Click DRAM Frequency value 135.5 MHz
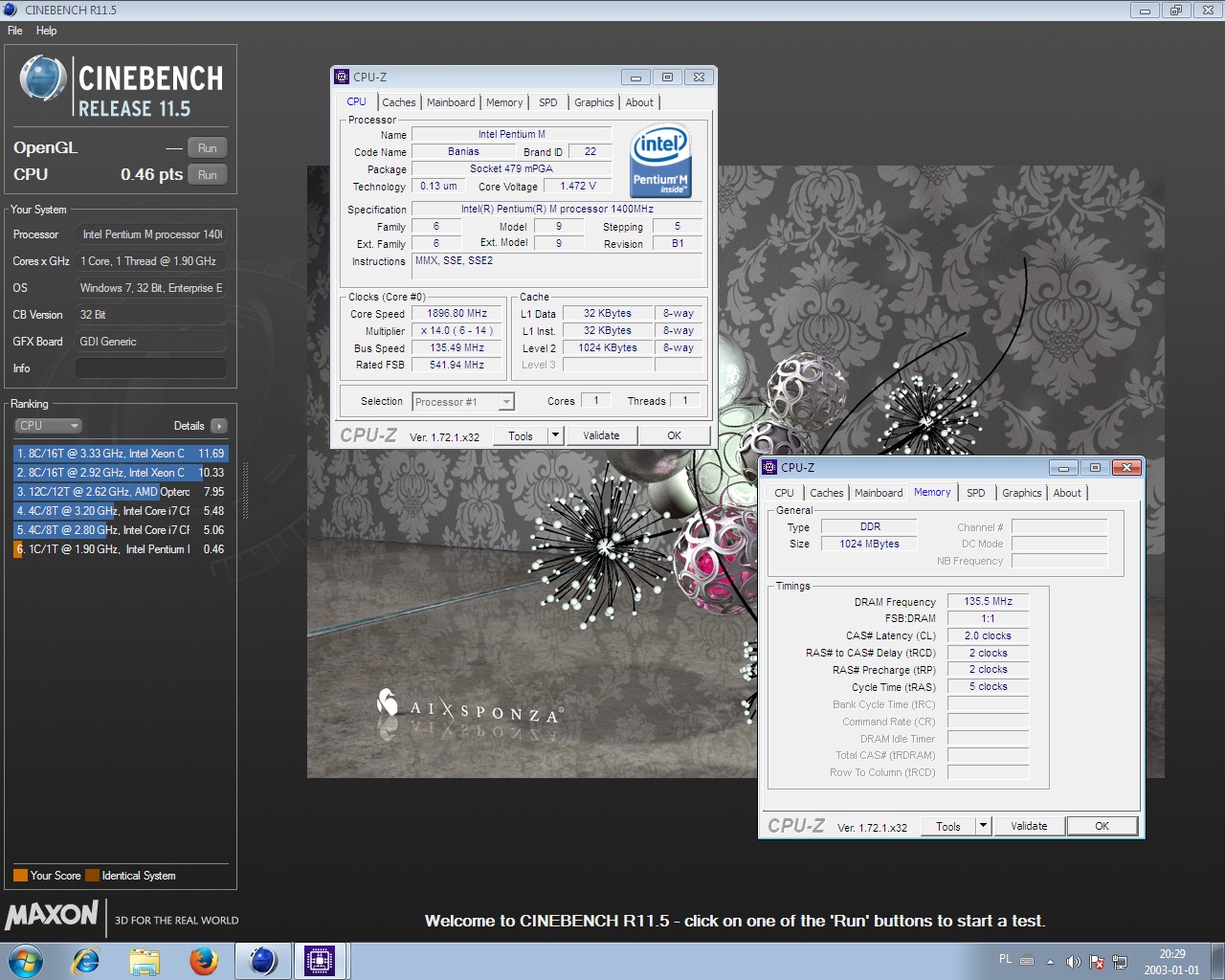Screen dimensions: 1225x980 click(x=988, y=601)
